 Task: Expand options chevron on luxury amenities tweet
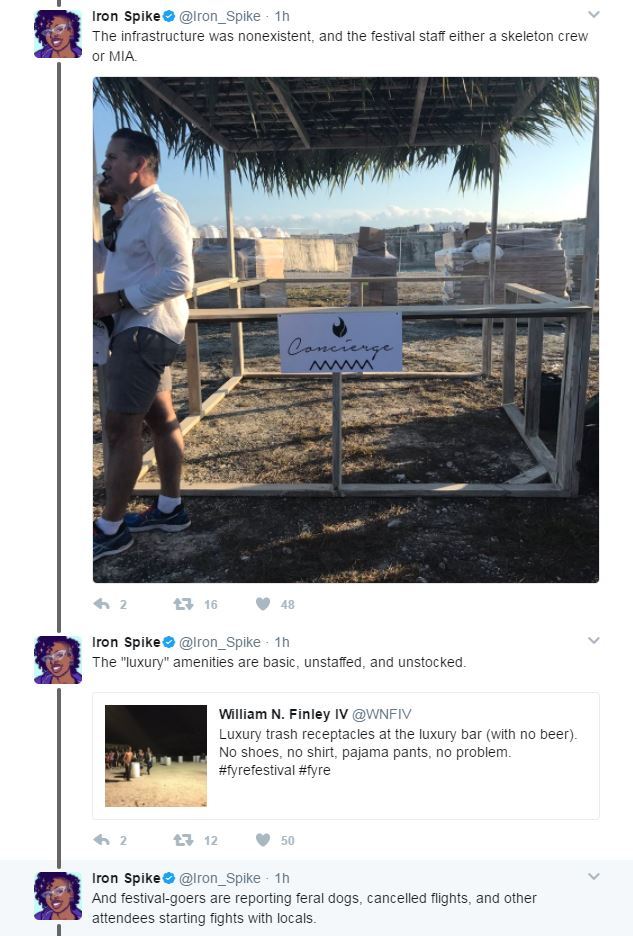pyautogui.click(x=593, y=641)
